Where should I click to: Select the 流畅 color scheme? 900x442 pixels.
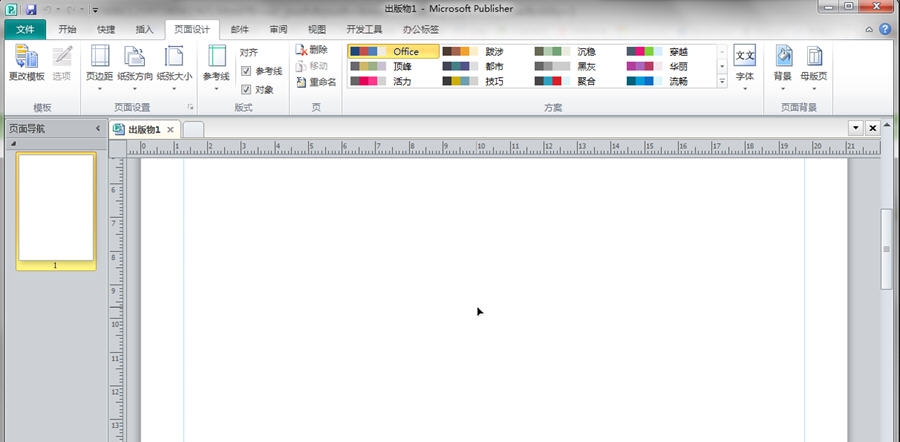pyautogui.click(x=669, y=82)
